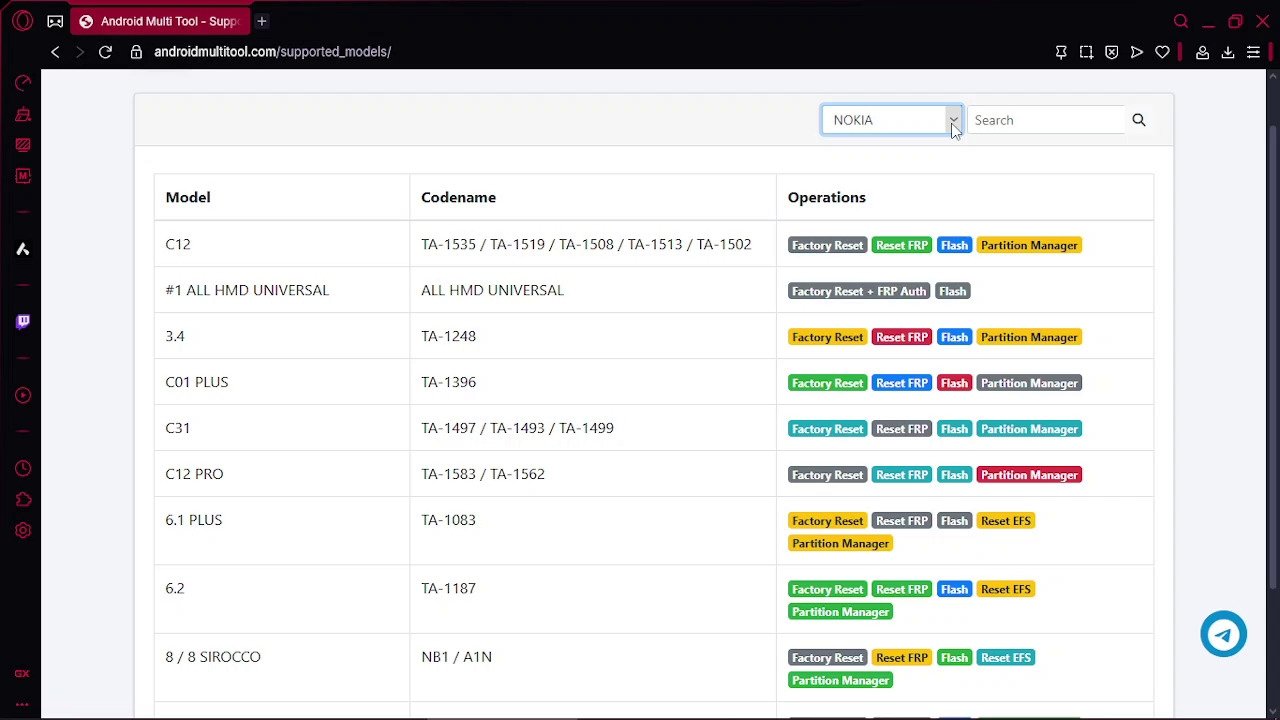The image size is (1280, 720).
Task: Click the page search magnifier button
Action: click(1139, 120)
